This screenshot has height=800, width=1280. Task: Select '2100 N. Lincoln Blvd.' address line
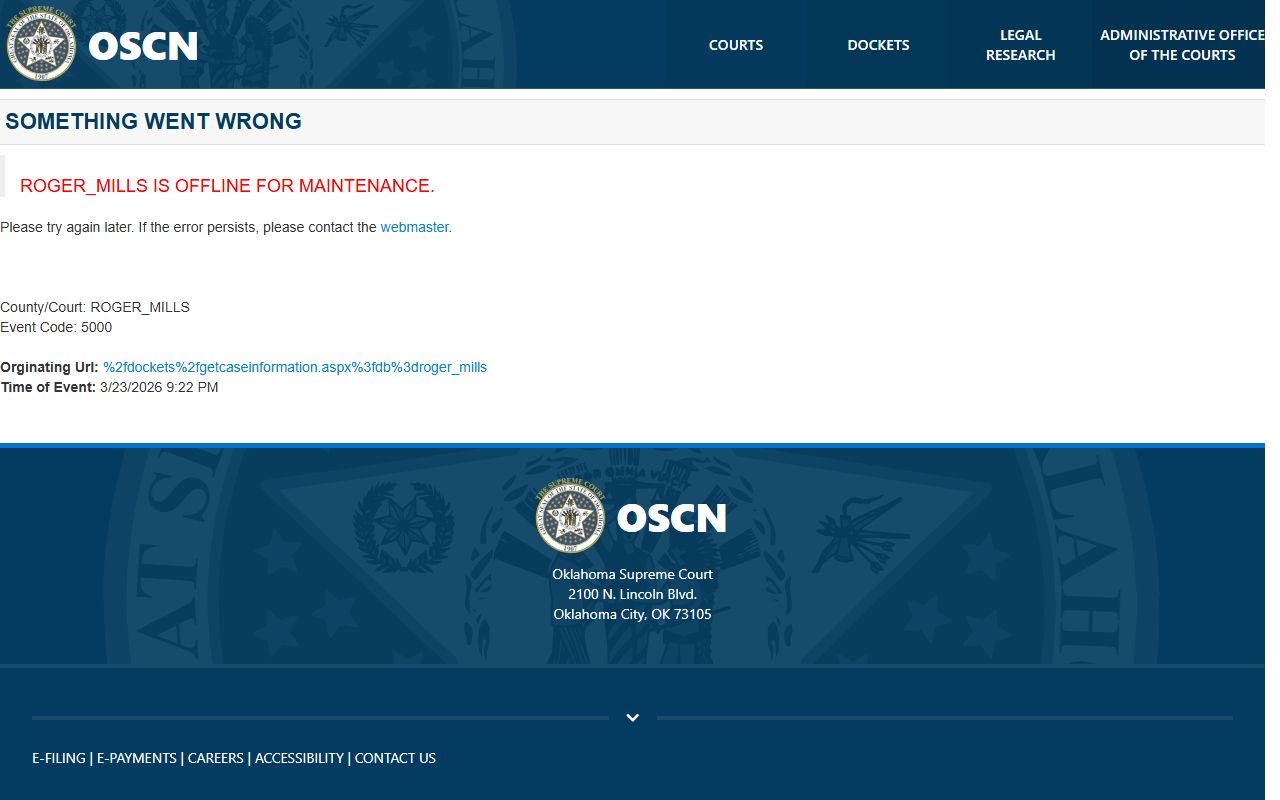tap(632, 594)
